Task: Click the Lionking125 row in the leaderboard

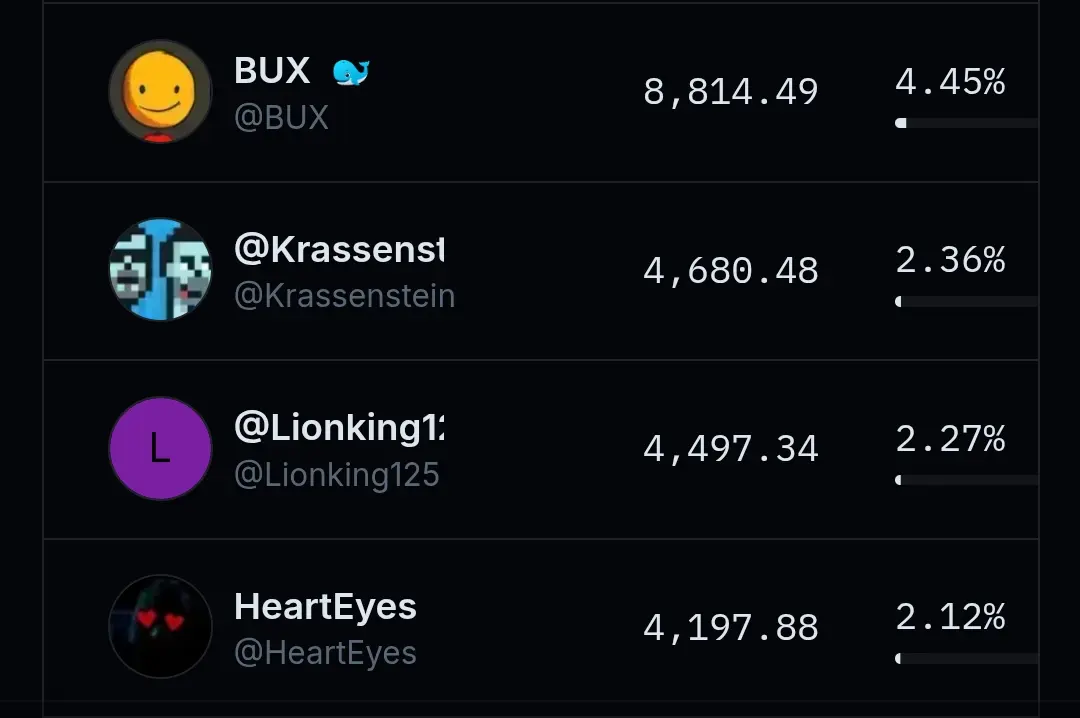Action: (x=540, y=448)
